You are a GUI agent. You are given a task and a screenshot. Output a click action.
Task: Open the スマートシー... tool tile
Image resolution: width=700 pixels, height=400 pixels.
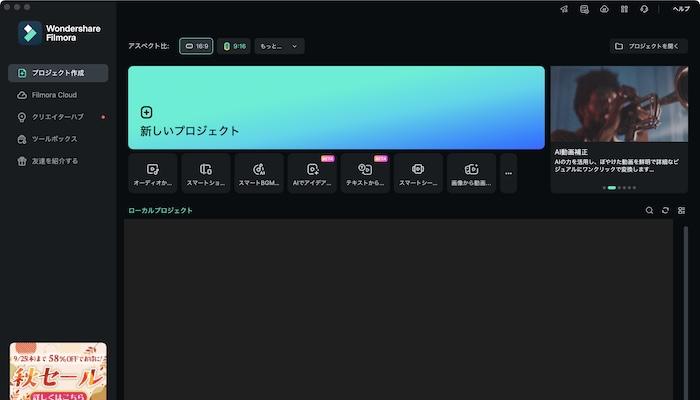tap(418, 173)
